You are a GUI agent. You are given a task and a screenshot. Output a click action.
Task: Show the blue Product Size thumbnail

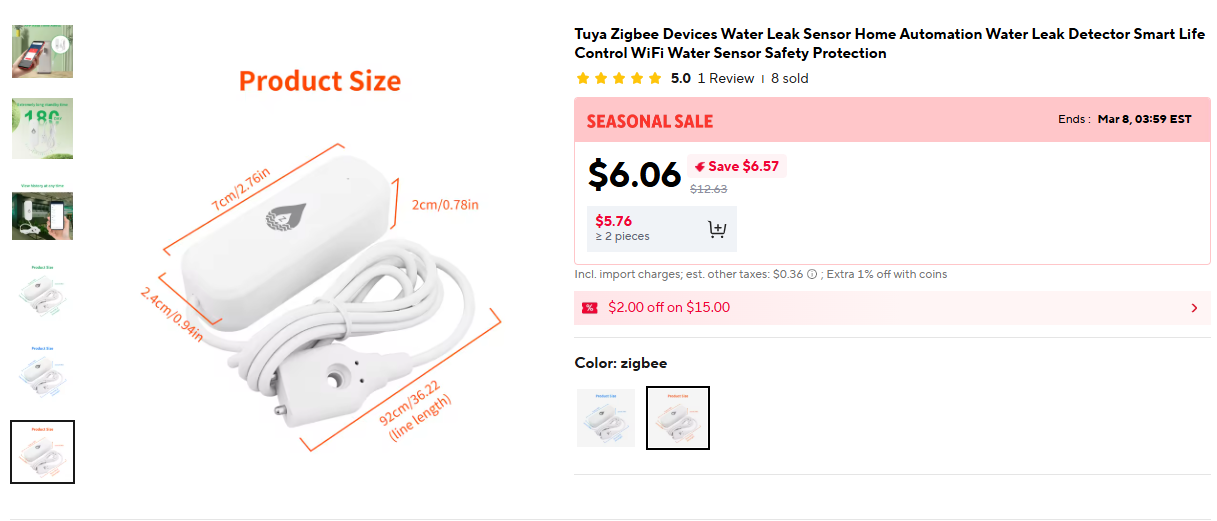[x=42, y=371]
